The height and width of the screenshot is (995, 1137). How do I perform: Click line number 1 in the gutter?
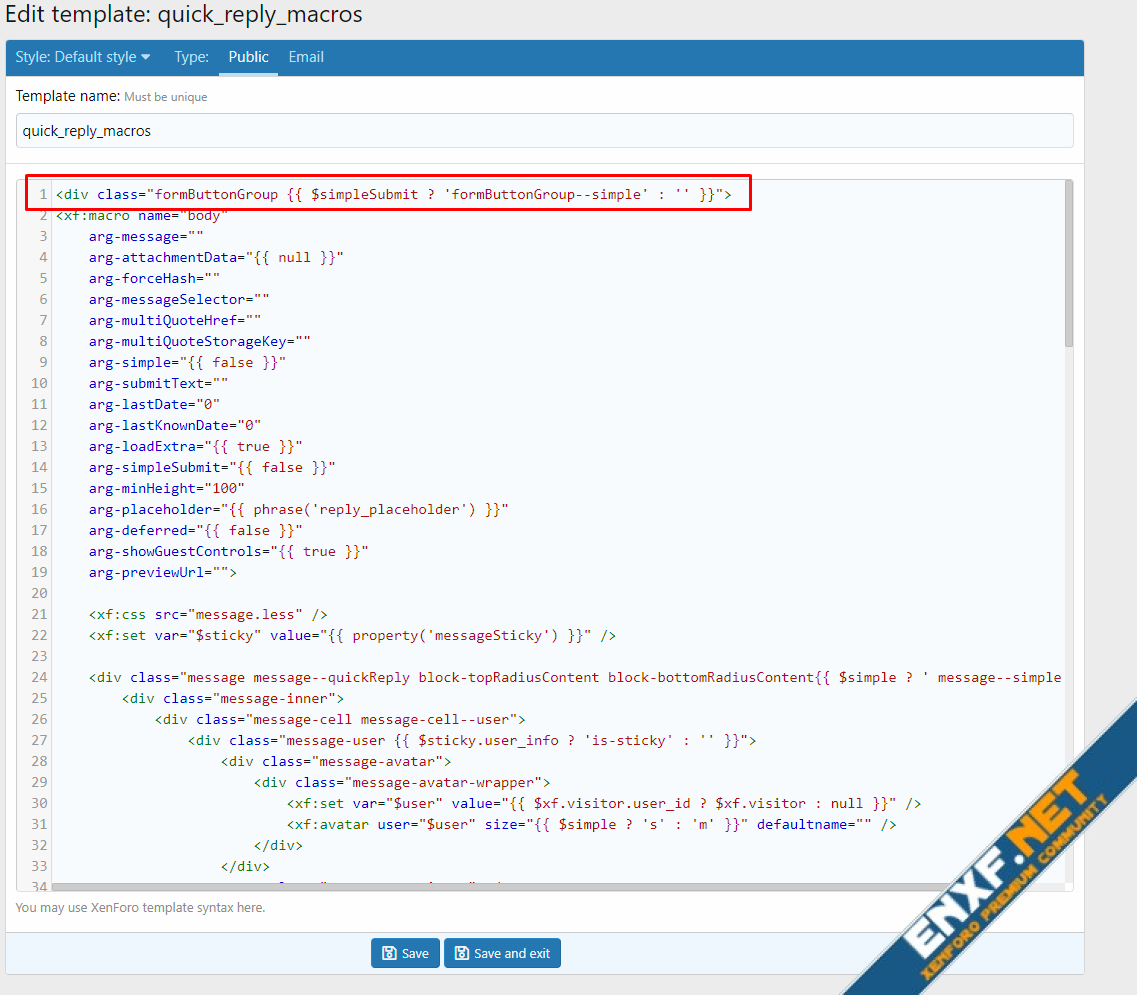(42, 194)
